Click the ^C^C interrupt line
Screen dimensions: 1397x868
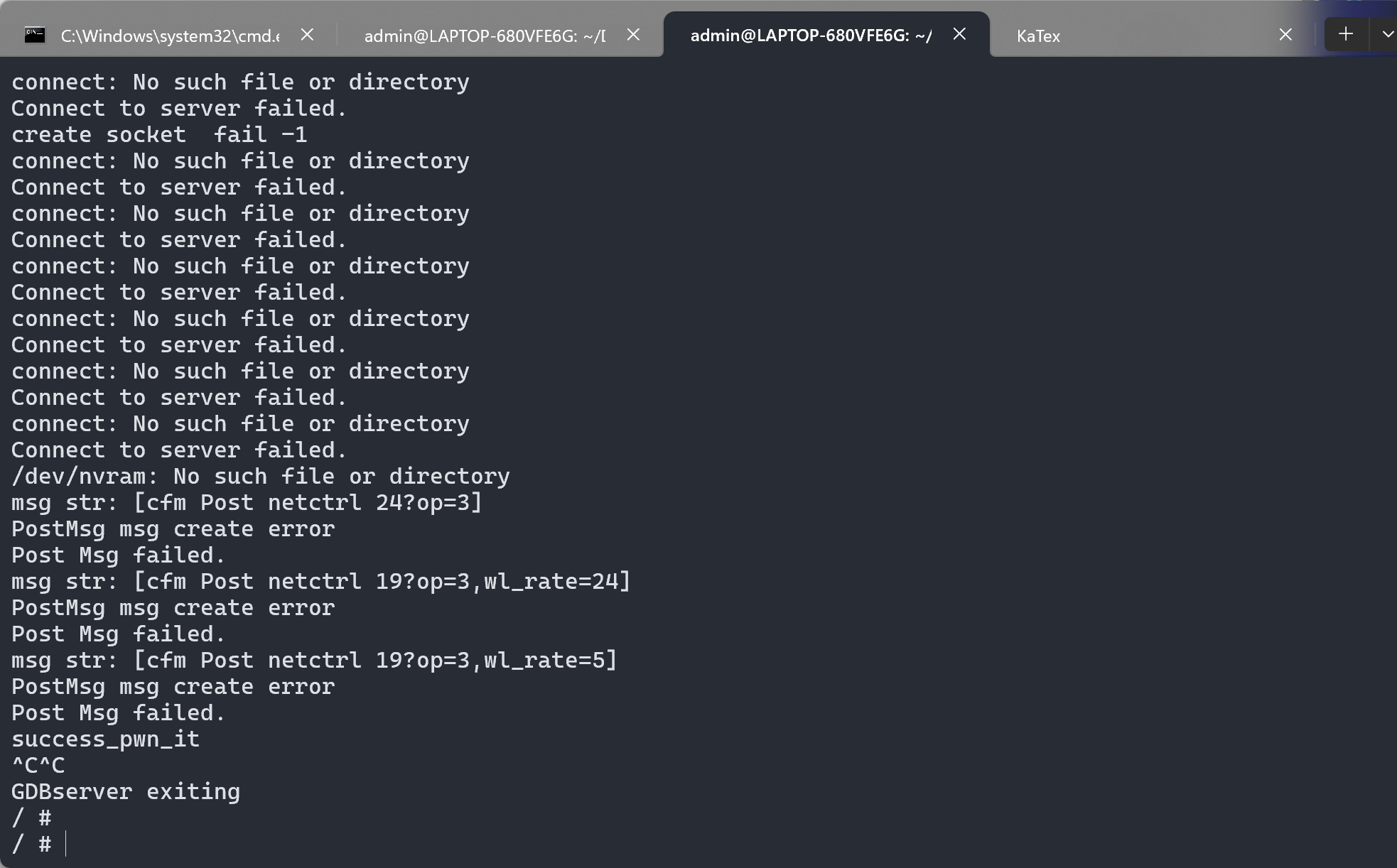(38, 765)
